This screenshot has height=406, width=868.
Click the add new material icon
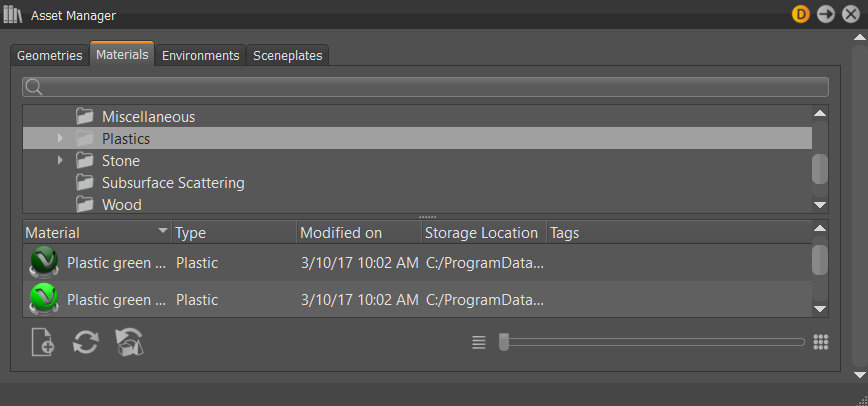point(43,342)
